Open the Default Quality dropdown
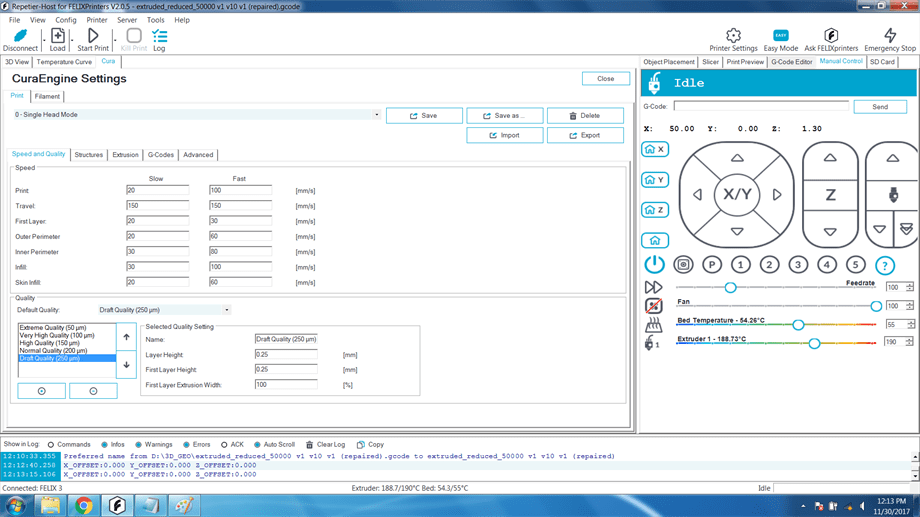The width and height of the screenshot is (920, 517). tap(226, 310)
